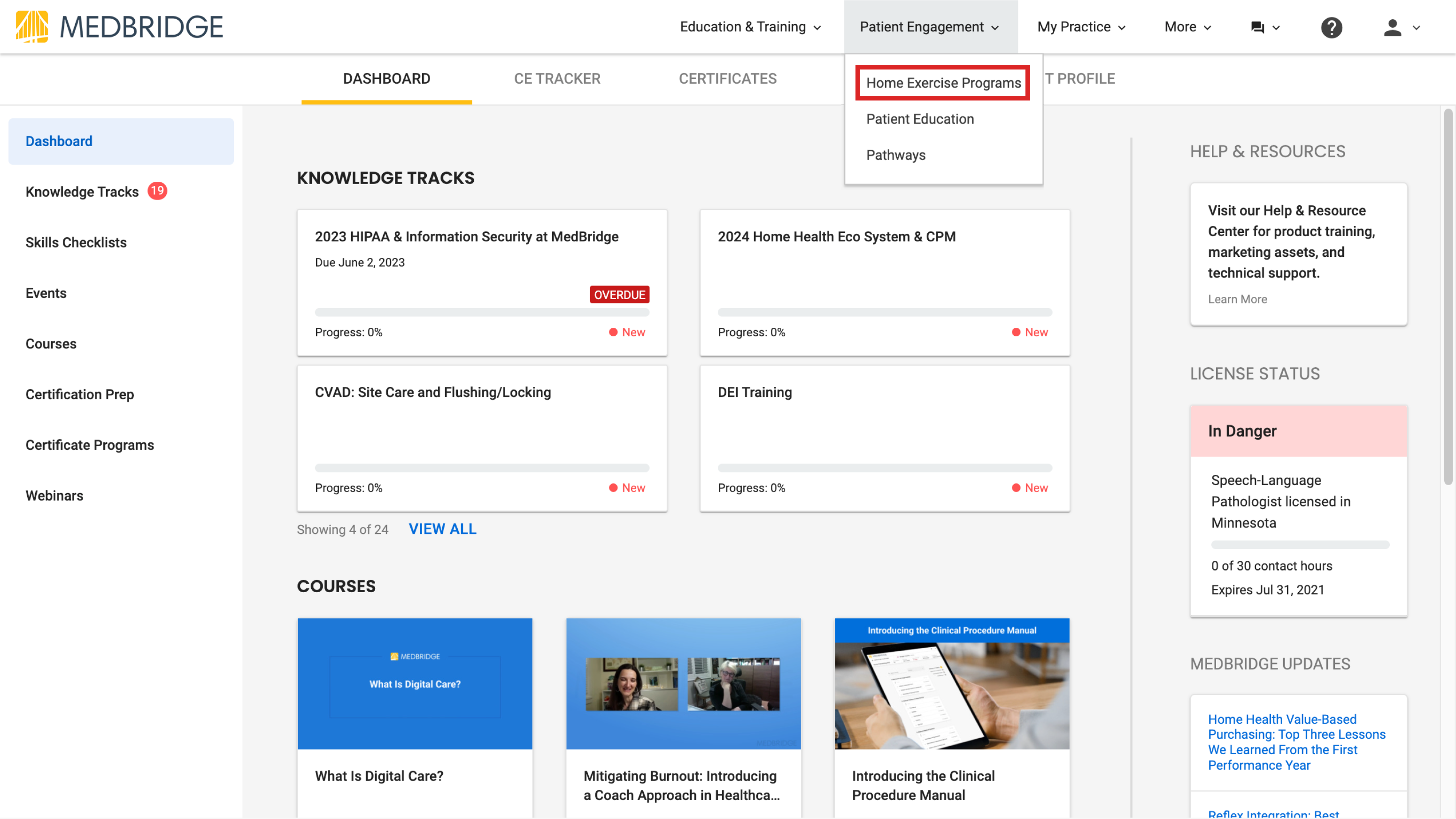Click Showing 4 of 24 text

click(x=343, y=530)
